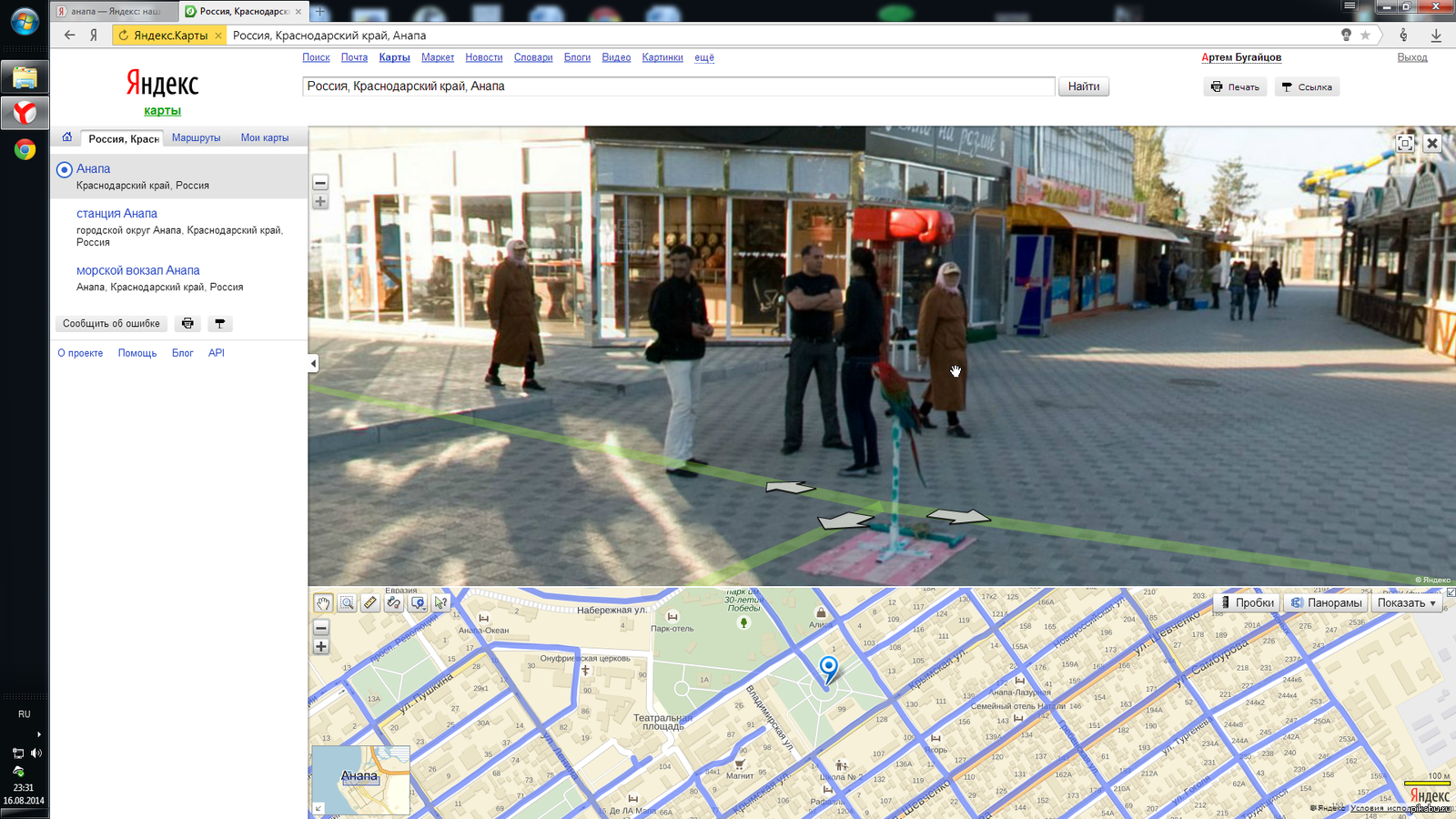The image size is (1456, 819).
Task: Toggle the Панорамы layer button
Action: pos(1326,602)
